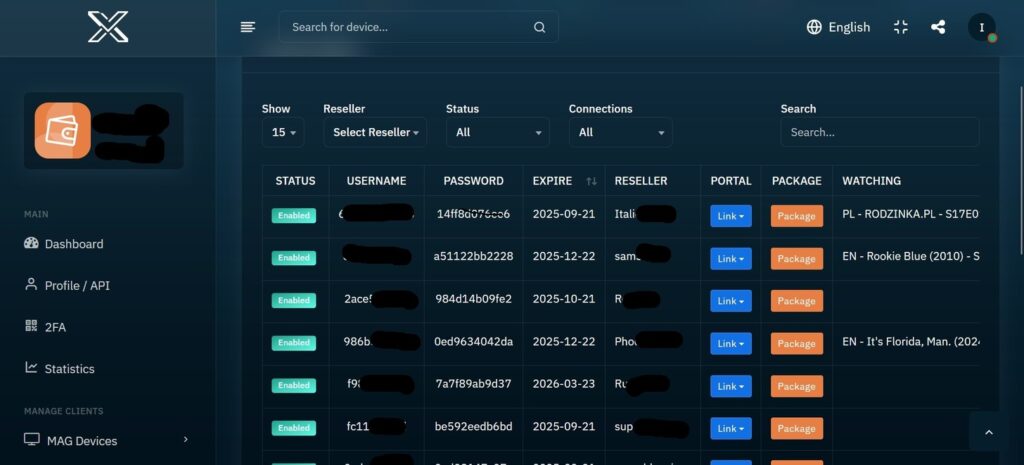Click the 2FA QR code icon

click(31, 327)
